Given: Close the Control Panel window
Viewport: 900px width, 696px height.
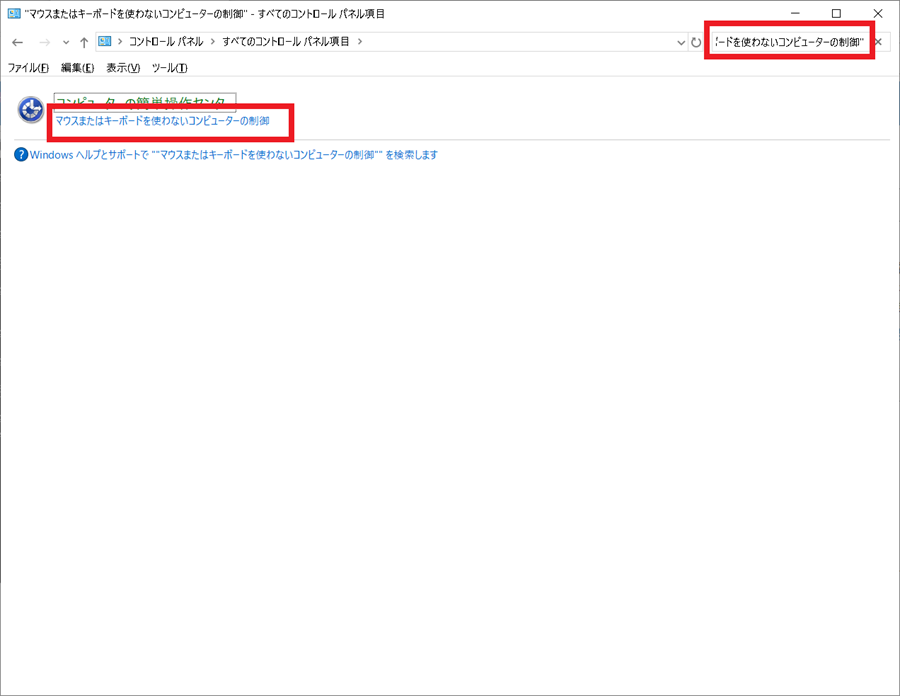Looking at the screenshot, I should point(878,13).
